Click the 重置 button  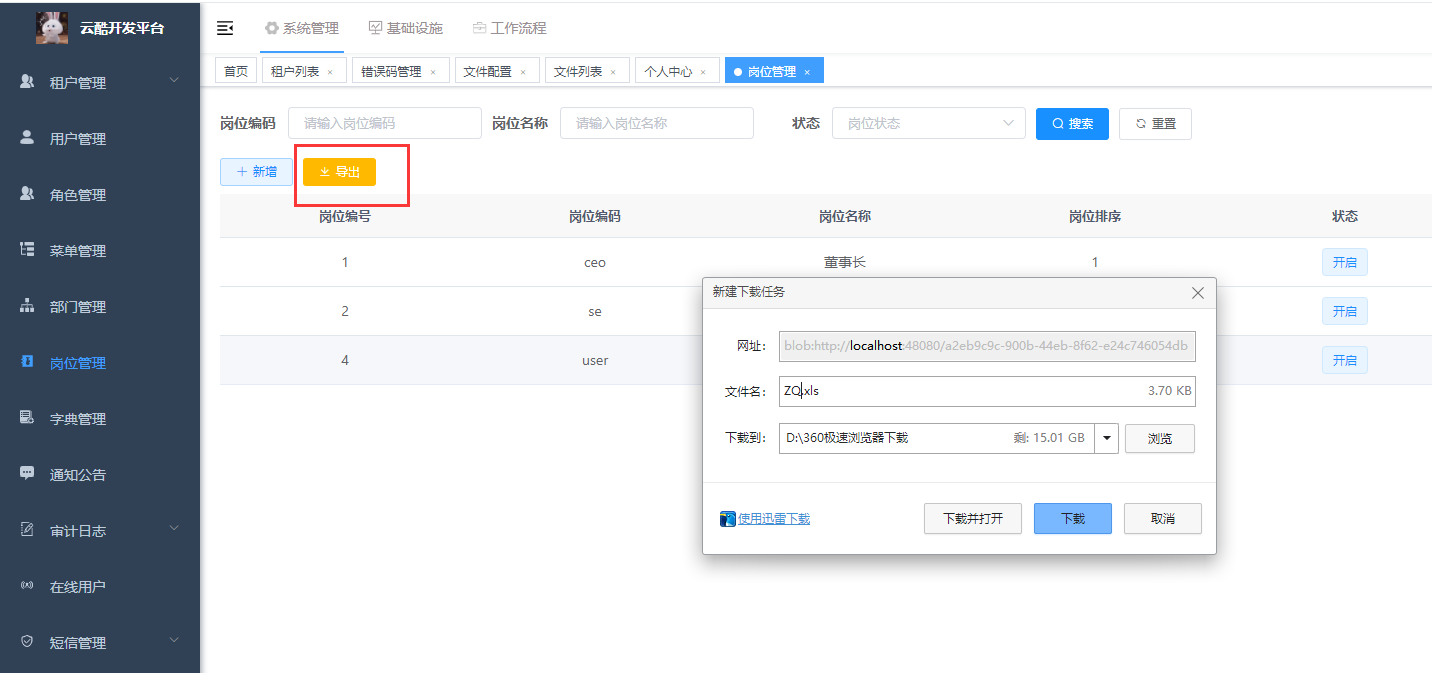(x=1155, y=124)
